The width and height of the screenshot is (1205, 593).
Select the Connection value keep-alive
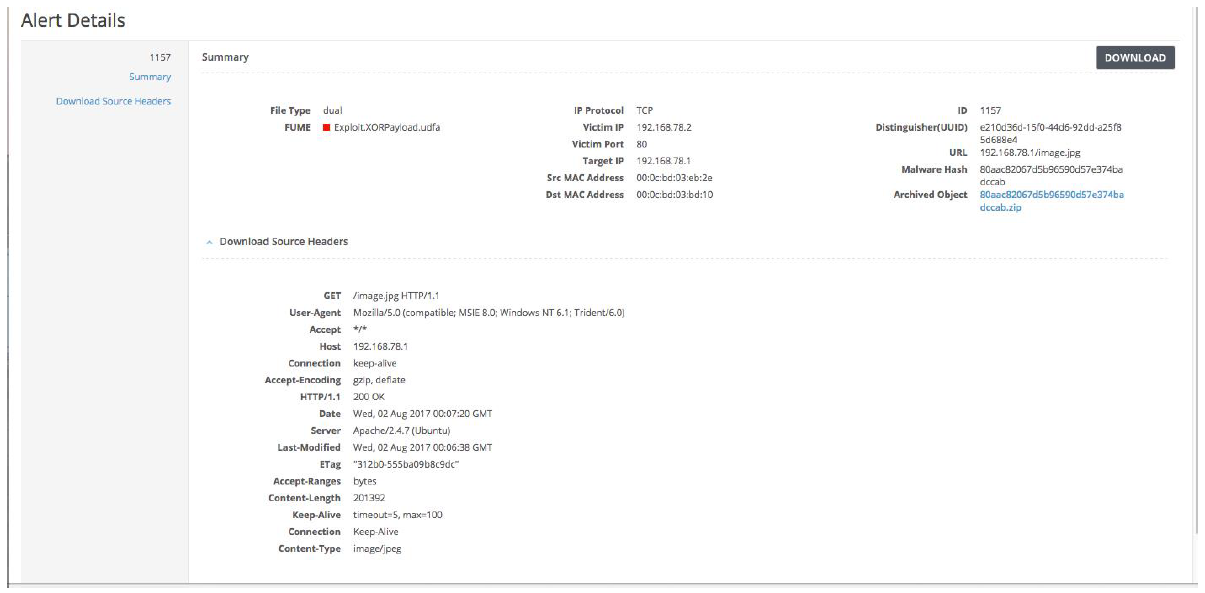pyautogui.click(x=375, y=363)
